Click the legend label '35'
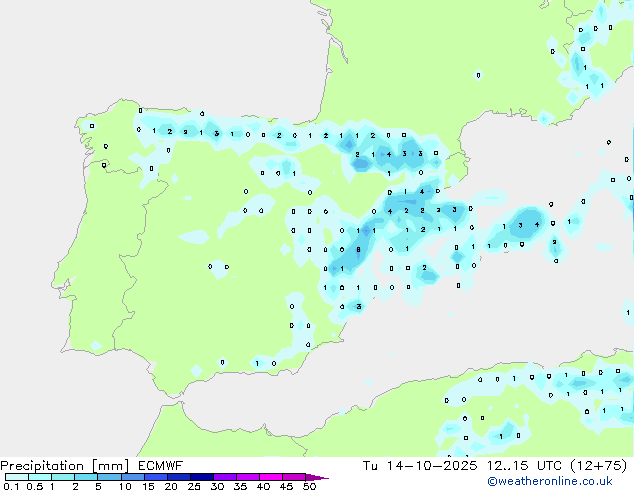Viewport: 634px width, 490px height. tap(240, 486)
